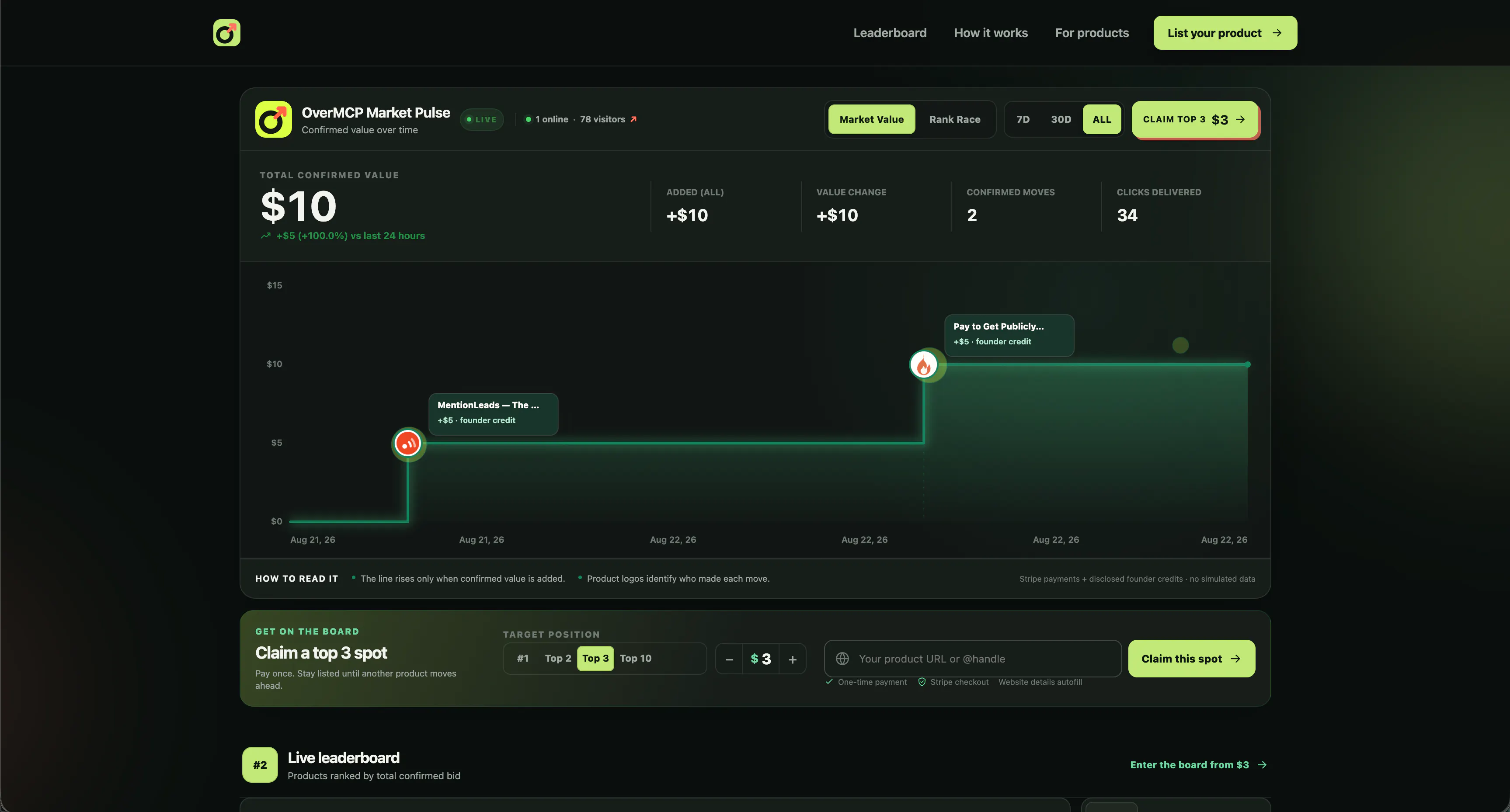The image size is (1510, 812).
Task: Focus the product URL or @handle field
Action: point(972,659)
